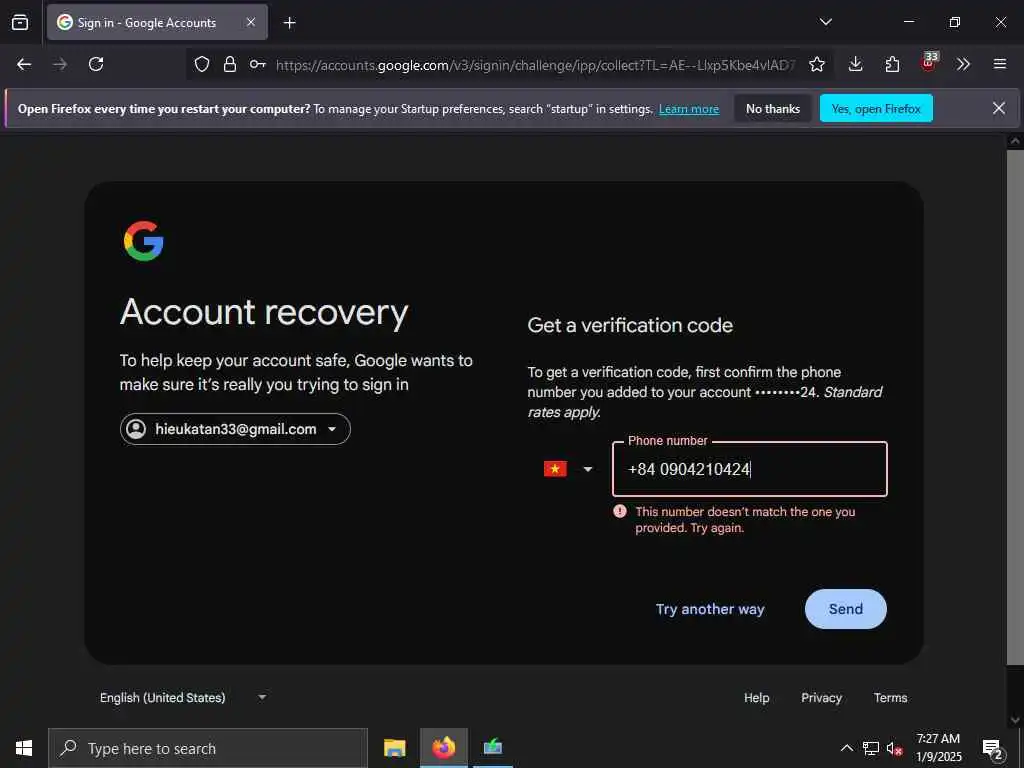Click the page vertical scrollbar
1024x768 pixels.
tap(1015, 408)
